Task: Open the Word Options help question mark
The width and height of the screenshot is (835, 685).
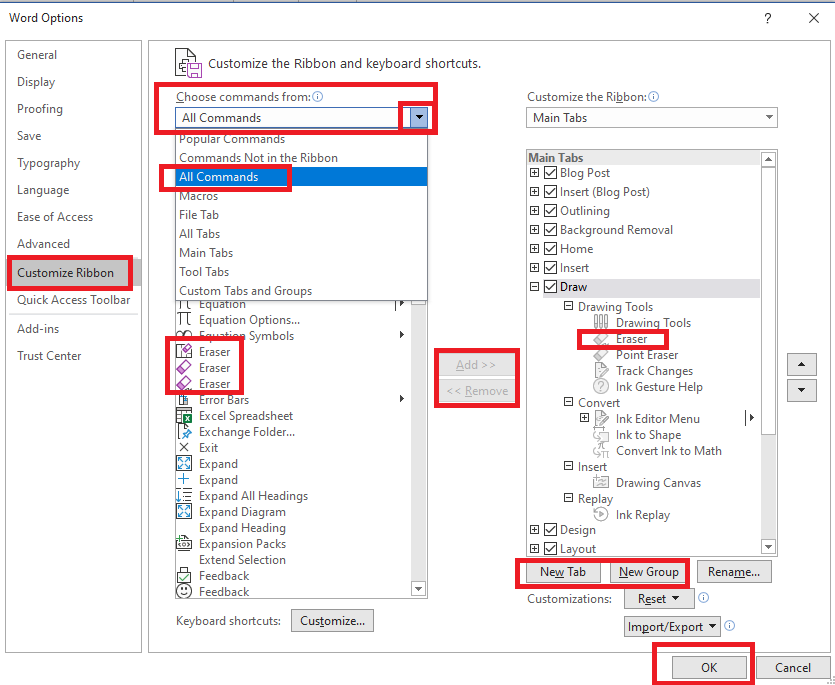Action: pyautogui.click(x=767, y=19)
